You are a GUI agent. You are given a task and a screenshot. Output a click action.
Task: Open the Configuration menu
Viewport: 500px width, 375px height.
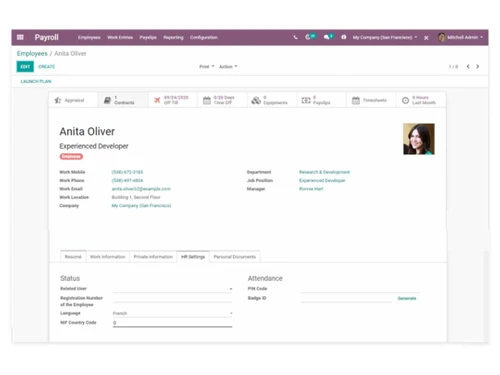click(x=204, y=37)
